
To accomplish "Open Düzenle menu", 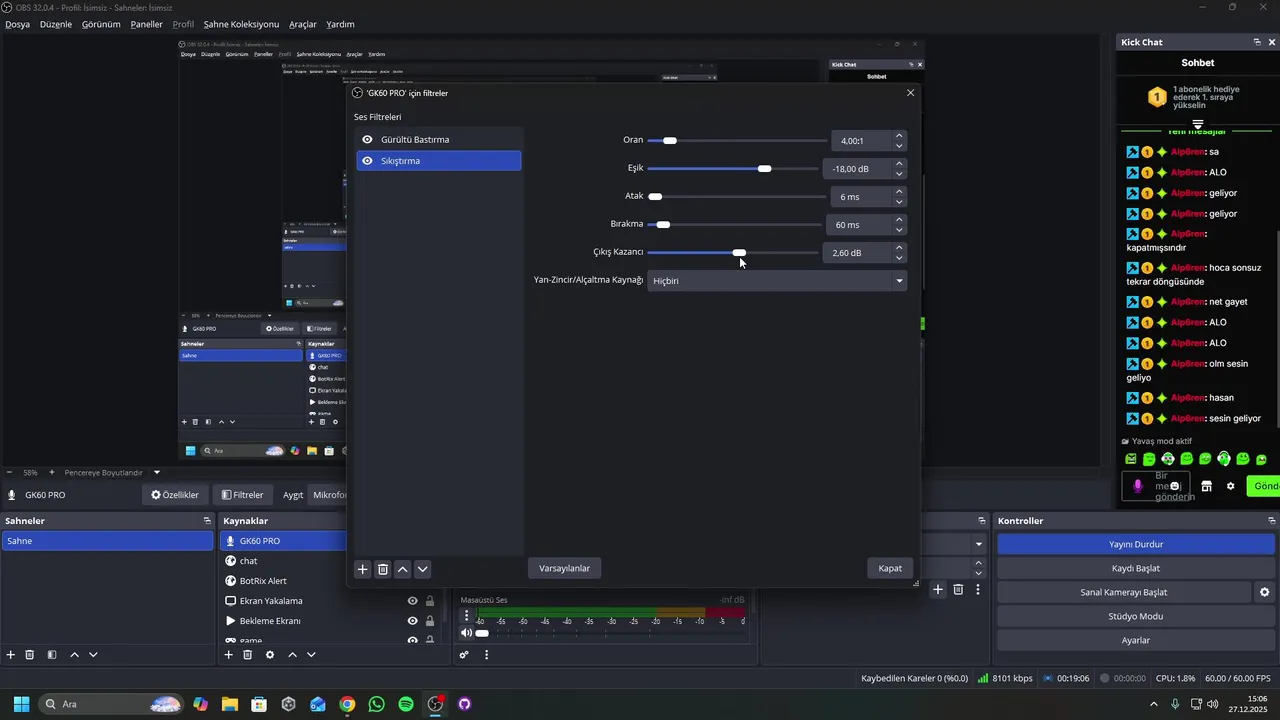I will tap(56, 24).
